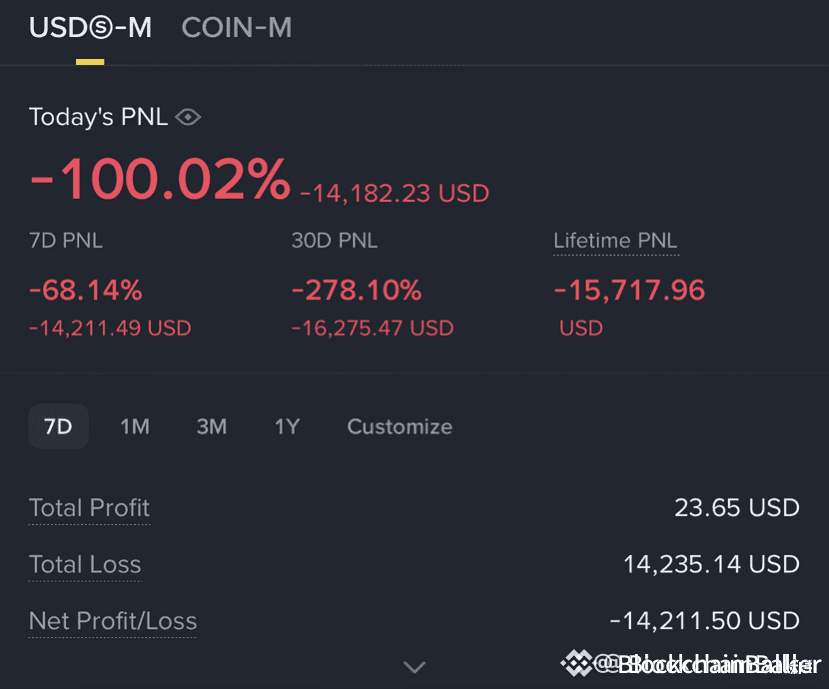Screen dimensions: 829x689
Task: Select the 1M time range
Action: 135,427
